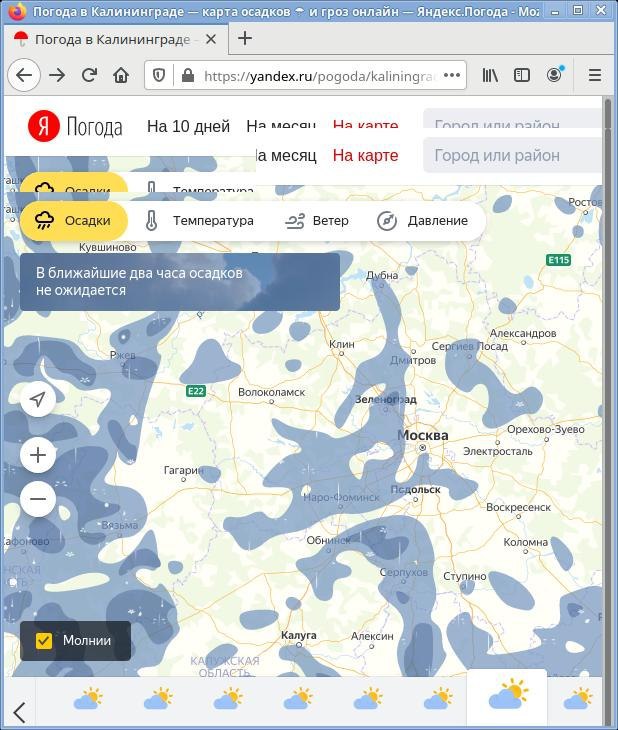Click the precipitation forecast message banner
Screen dimensions: 618x730
pos(180,282)
